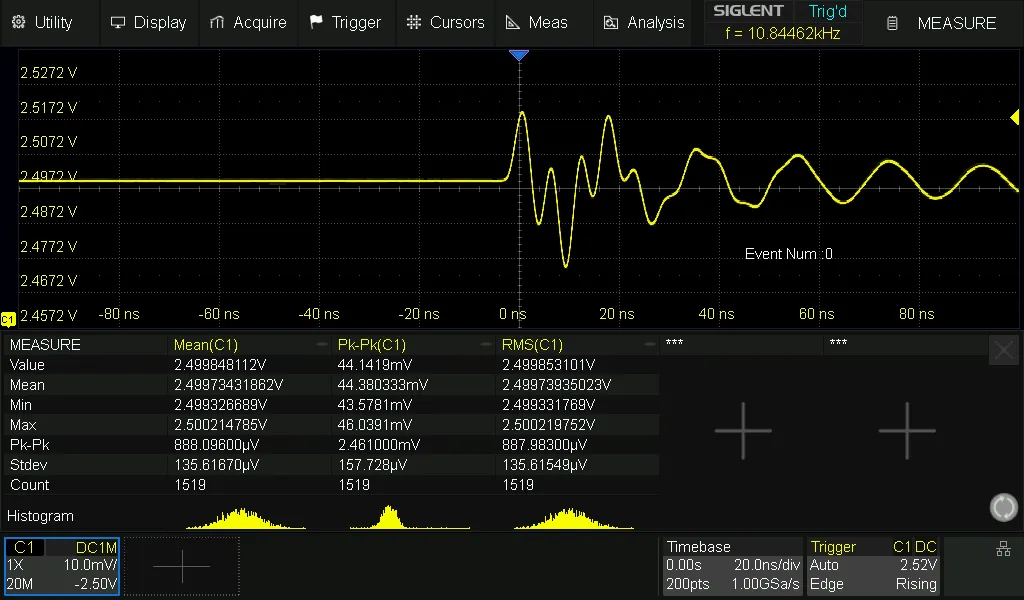The height and width of the screenshot is (600, 1024).
Task: Close the MEASURE table with the X button
Action: click(x=1003, y=349)
